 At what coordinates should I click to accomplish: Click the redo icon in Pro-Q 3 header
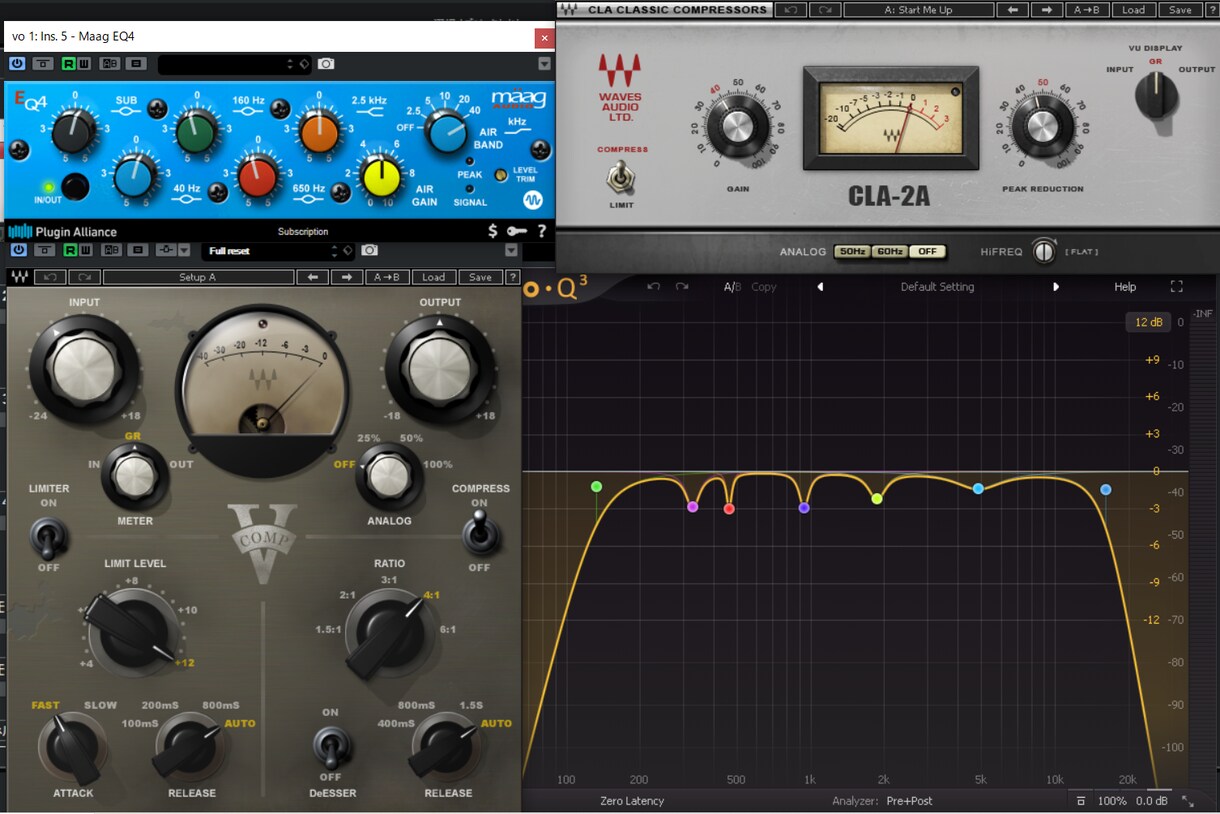pyautogui.click(x=682, y=287)
